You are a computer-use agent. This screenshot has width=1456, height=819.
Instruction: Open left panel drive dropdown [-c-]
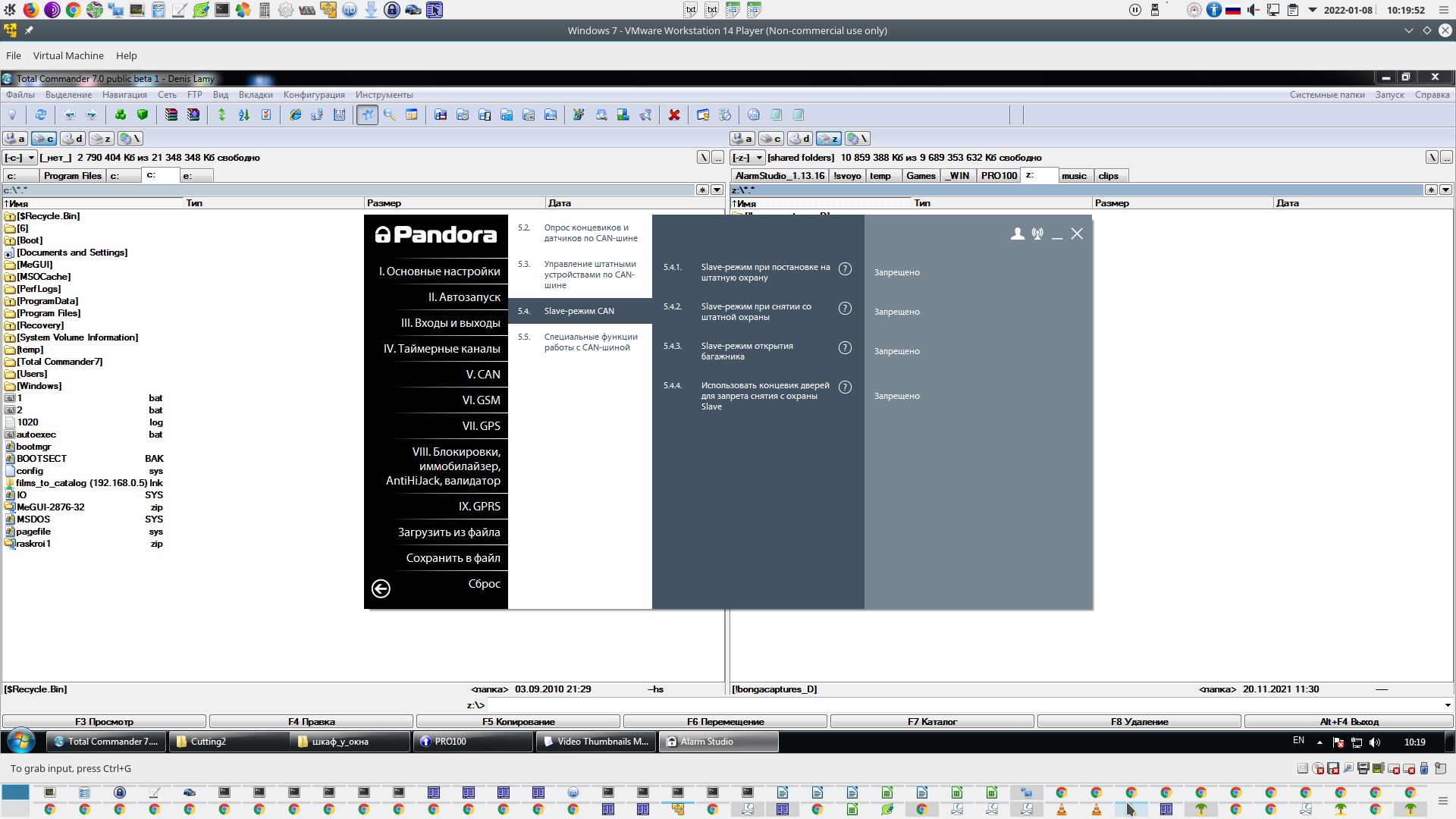click(20, 158)
